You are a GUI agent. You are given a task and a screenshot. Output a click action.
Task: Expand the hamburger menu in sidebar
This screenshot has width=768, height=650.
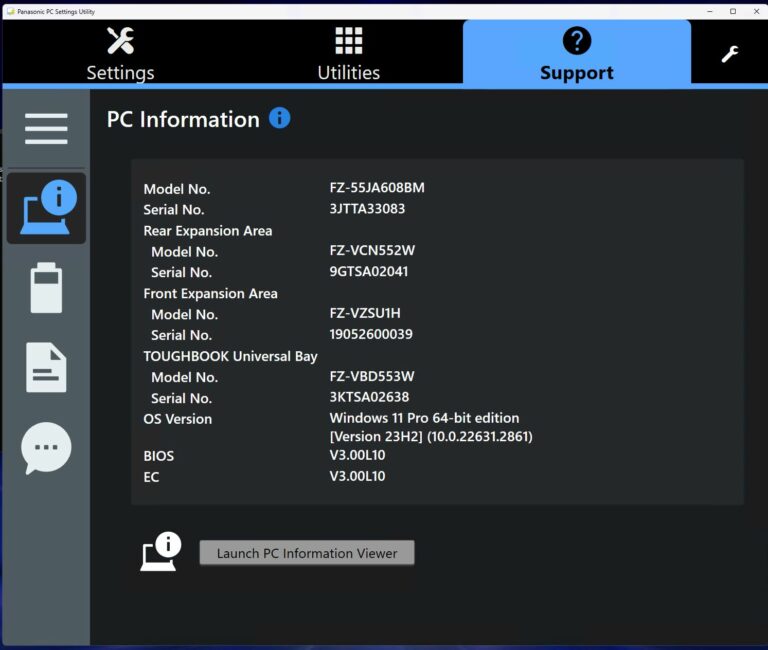(x=46, y=129)
